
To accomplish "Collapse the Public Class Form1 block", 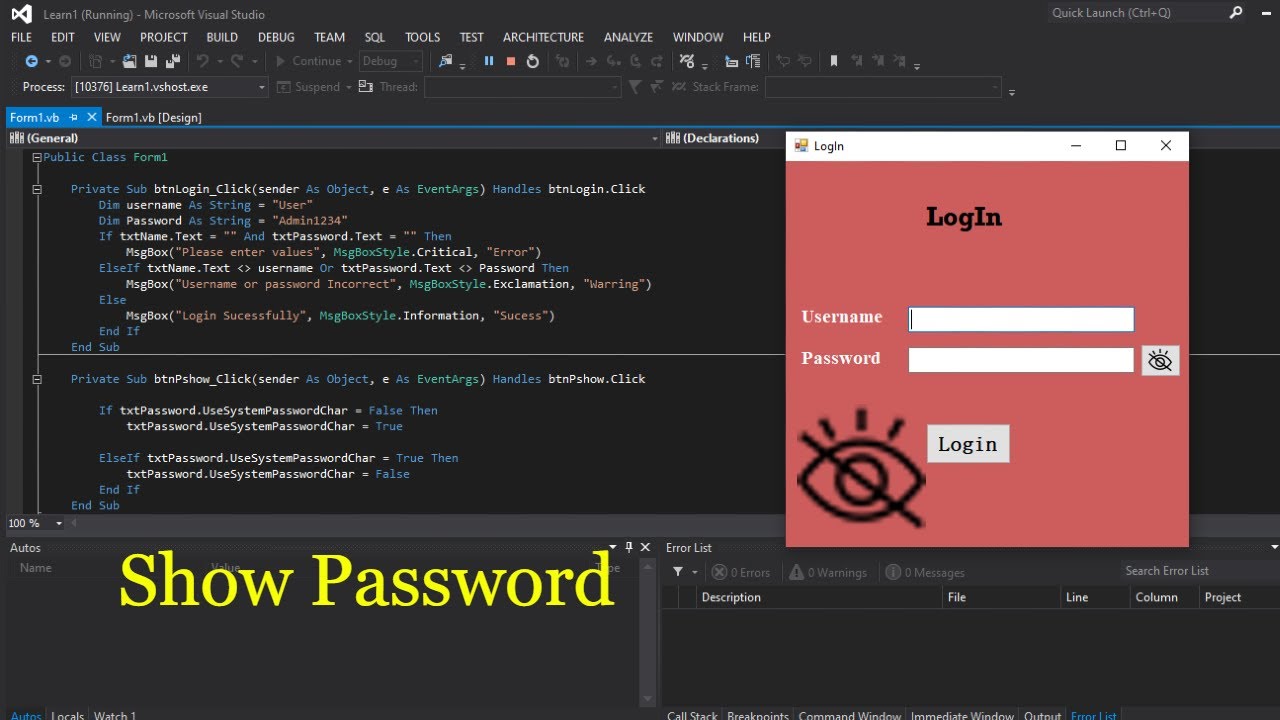I will coord(37,158).
